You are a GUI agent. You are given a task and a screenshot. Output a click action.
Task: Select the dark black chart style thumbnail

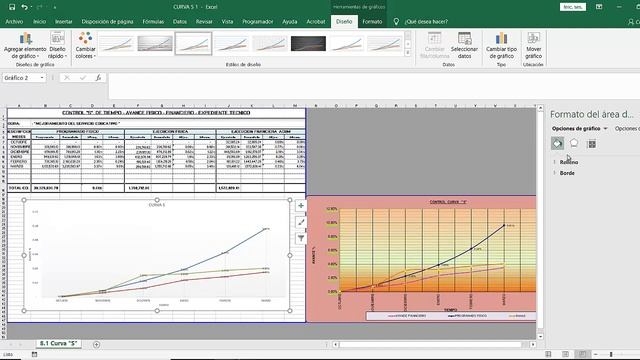(x=308, y=43)
